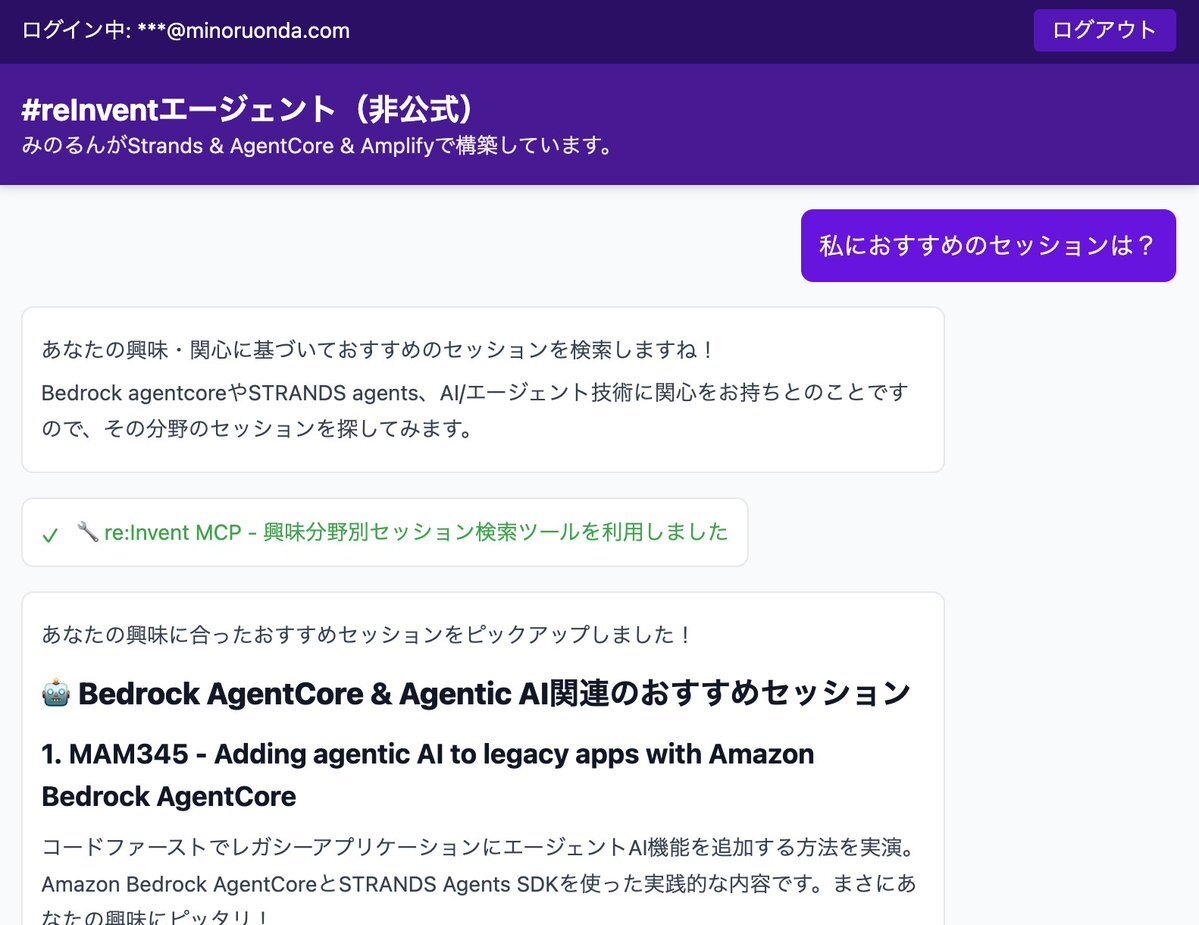Click the その分野のセッションを探してみます line
Image resolution: width=1199 pixels, height=925 pixels.
(x=257, y=429)
